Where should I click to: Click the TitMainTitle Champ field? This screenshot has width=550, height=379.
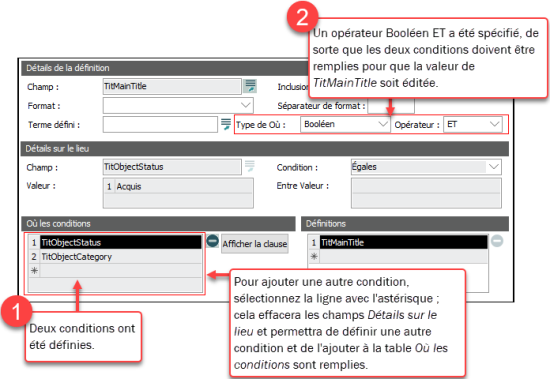[x=172, y=86]
